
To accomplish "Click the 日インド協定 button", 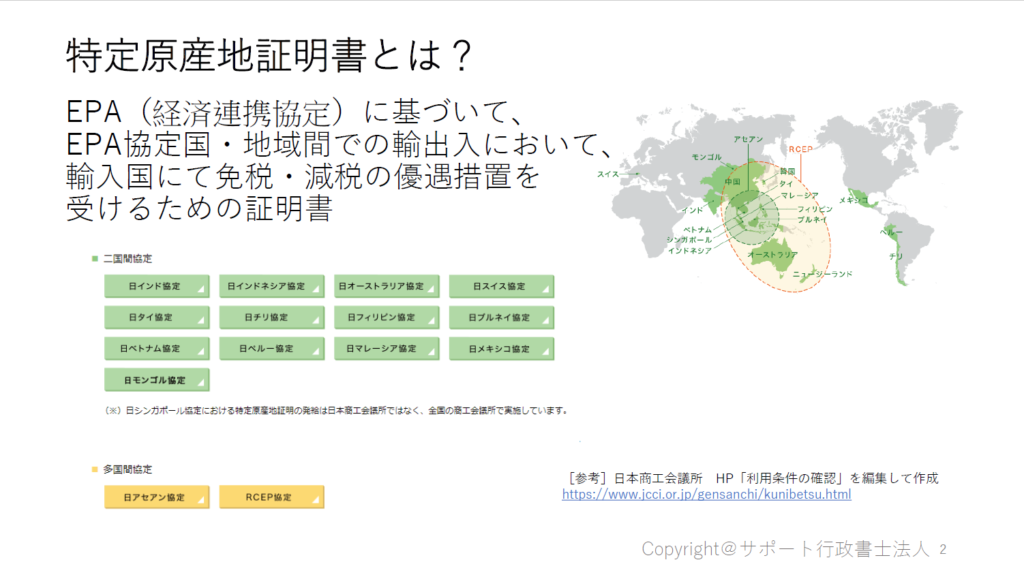I will 156,286.
